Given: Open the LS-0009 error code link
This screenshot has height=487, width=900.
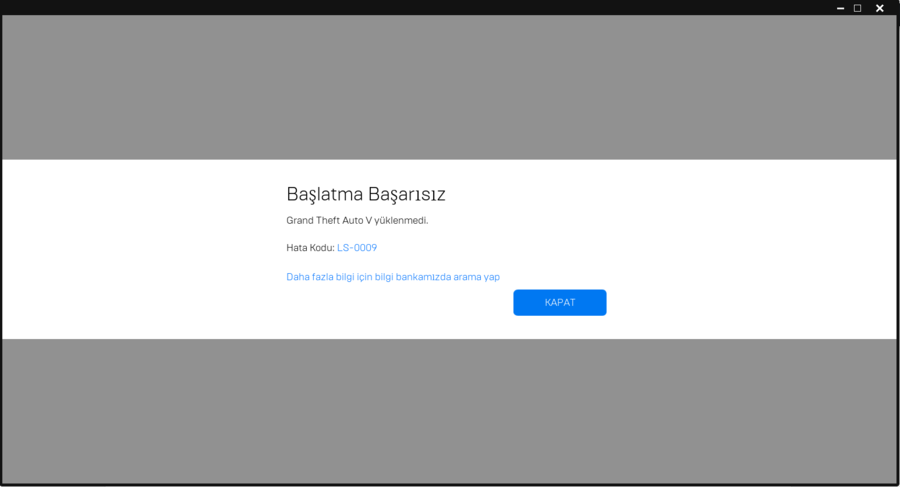Looking at the screenshot, I should coord(357,248).
